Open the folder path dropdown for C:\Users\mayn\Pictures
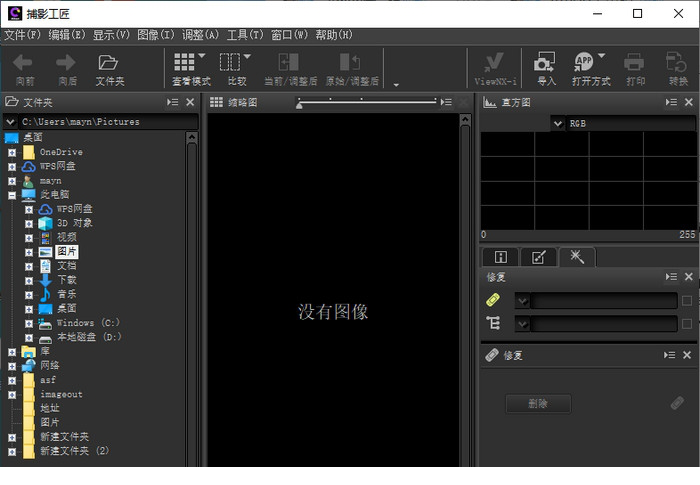Screen dimensions: 700x485 tap(11, 122)
